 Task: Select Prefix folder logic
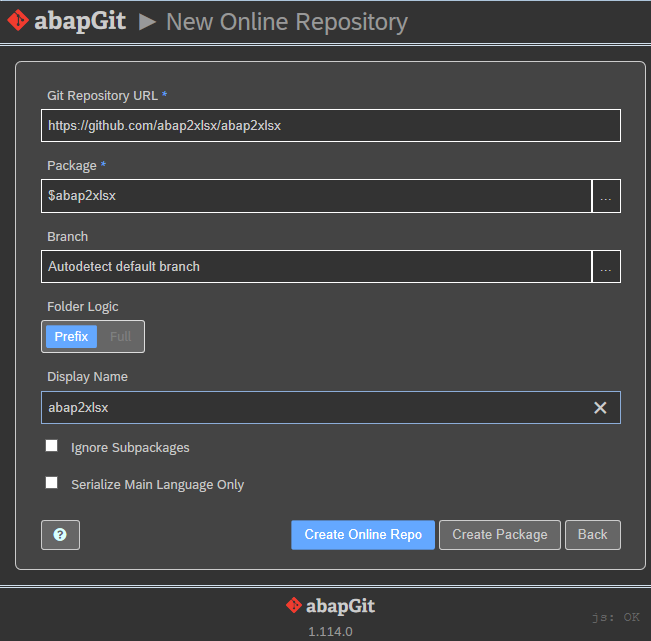pos(71,336)
